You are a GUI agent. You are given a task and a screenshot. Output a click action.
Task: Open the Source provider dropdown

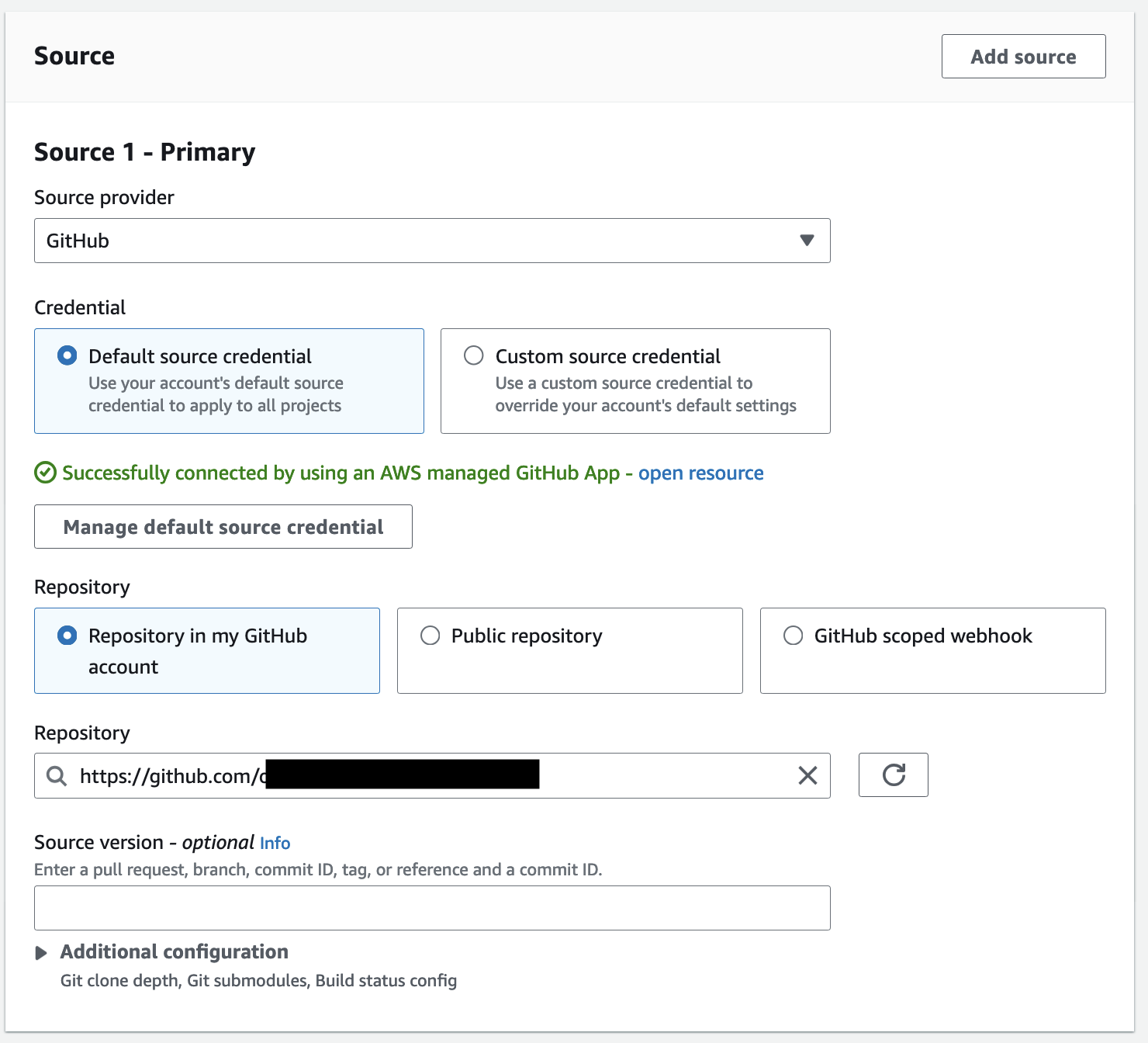point(419,241)
